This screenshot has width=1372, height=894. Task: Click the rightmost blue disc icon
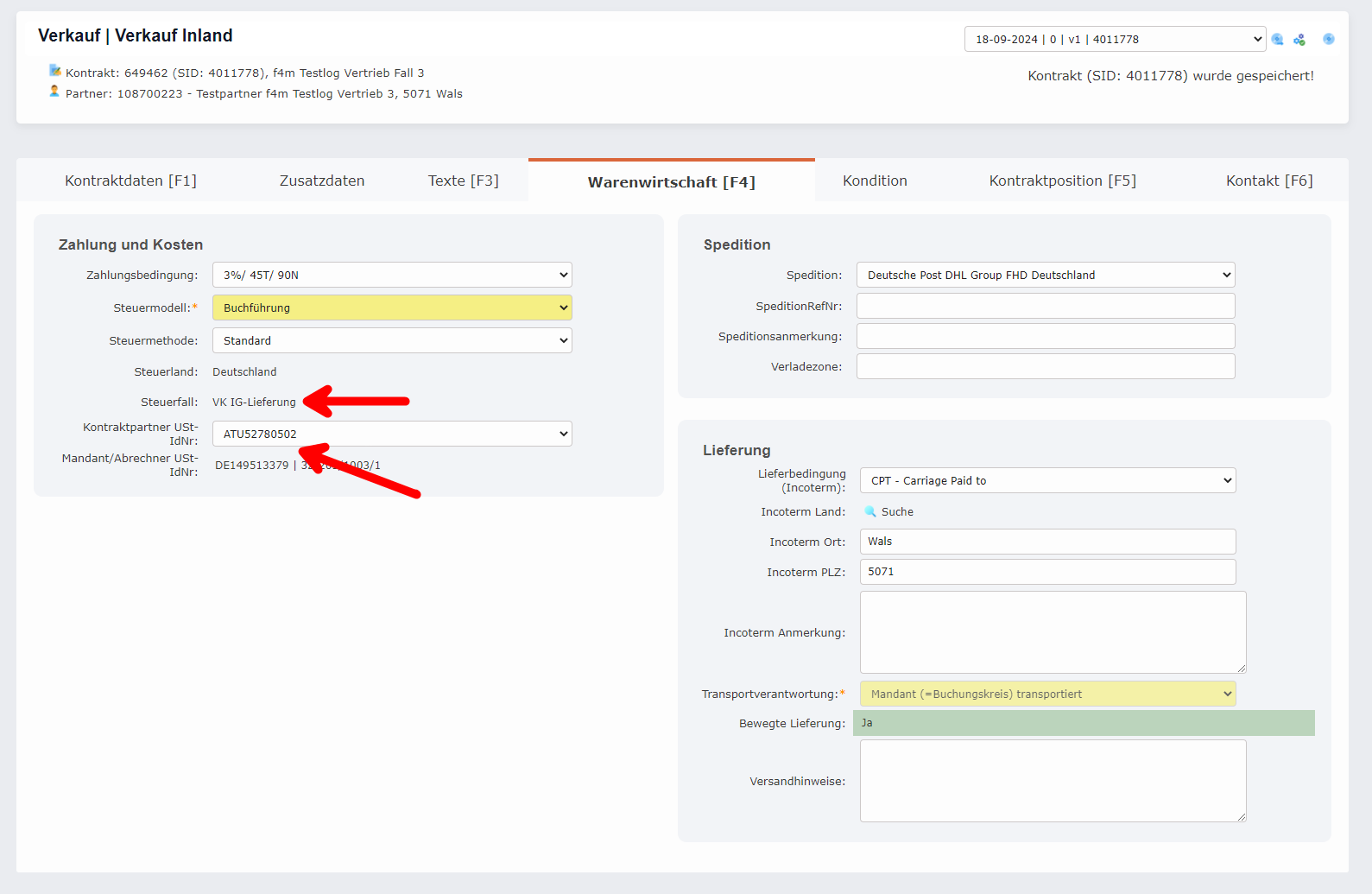(1329, 39)
